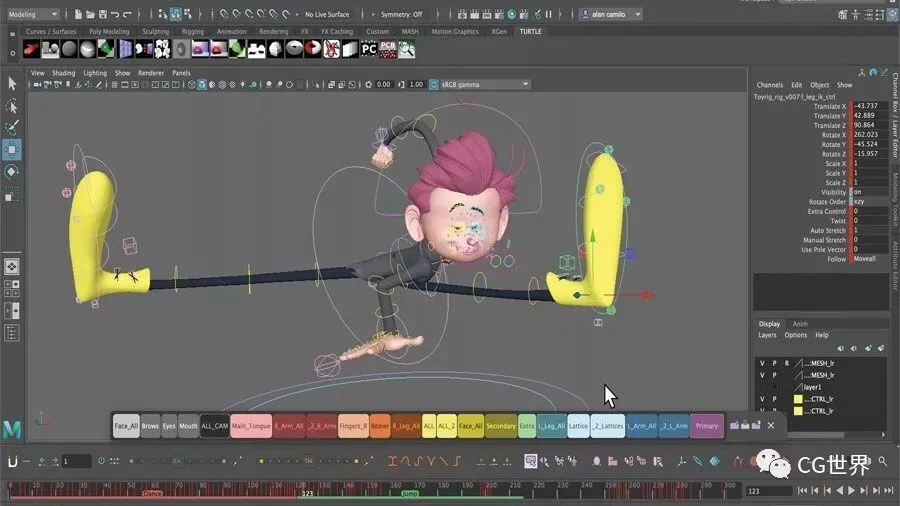Toggle the highlighted selection mode icon
Image resolution: width=900 pixels, height=506 pixels.
pos(175,14)
